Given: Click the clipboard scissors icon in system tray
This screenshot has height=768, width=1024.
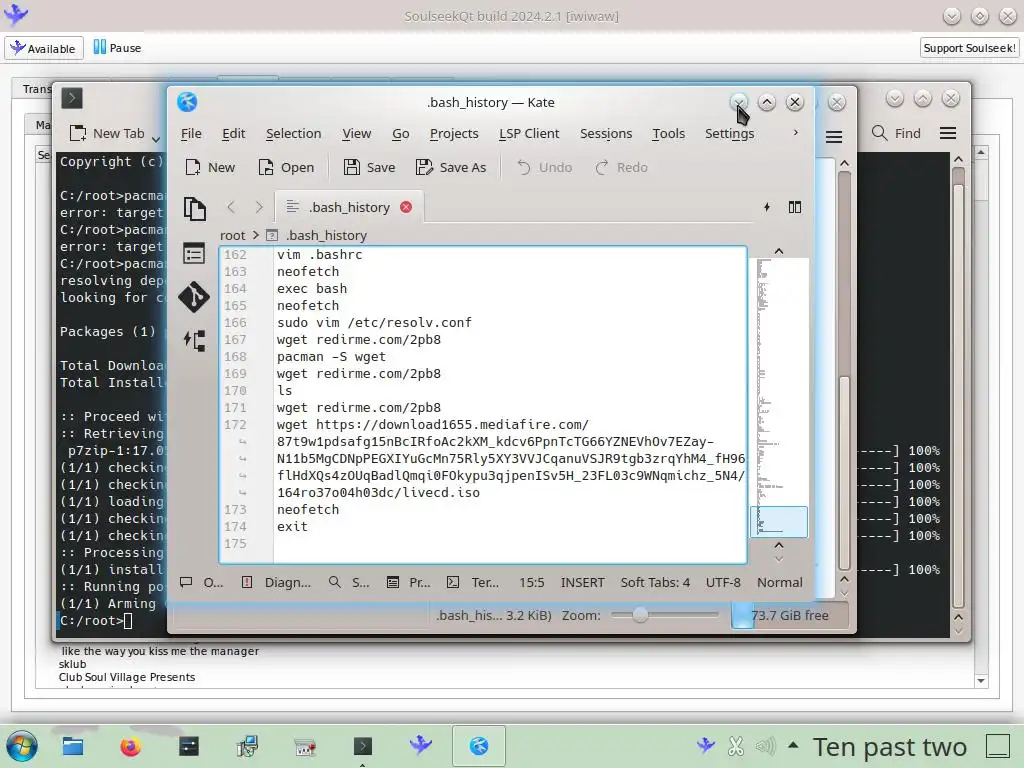Looking at the screenshot, I should coord(735,746).
